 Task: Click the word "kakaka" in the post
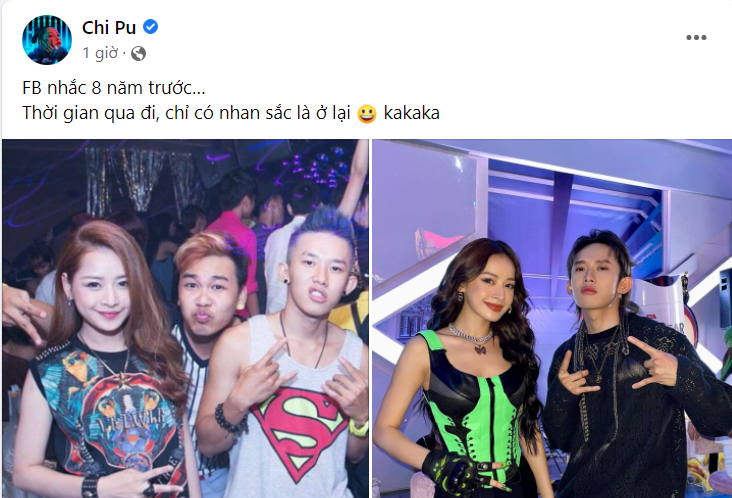click(x=412, y=113)
